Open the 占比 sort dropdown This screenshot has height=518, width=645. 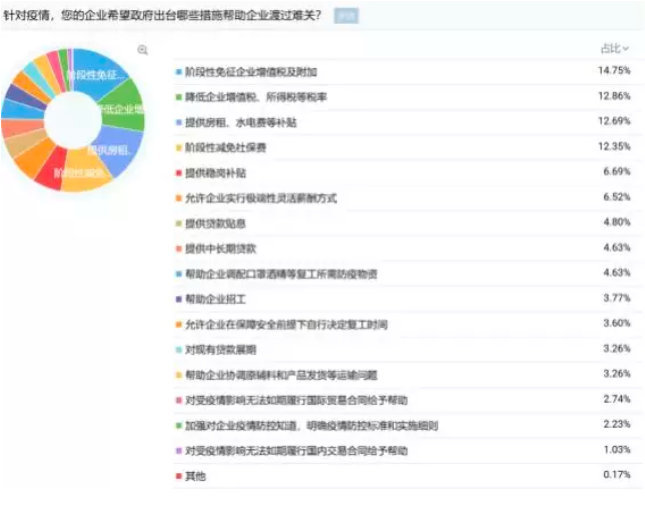coord(615,49)
